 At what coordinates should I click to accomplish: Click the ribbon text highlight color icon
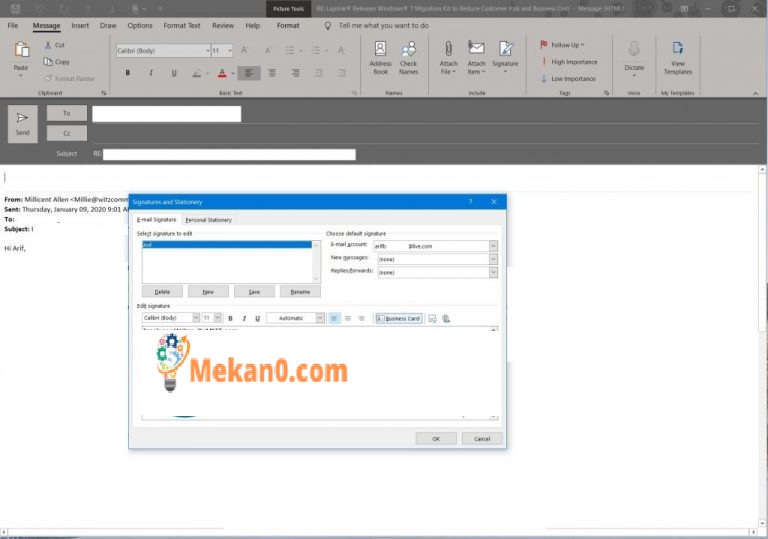point(196,73)
